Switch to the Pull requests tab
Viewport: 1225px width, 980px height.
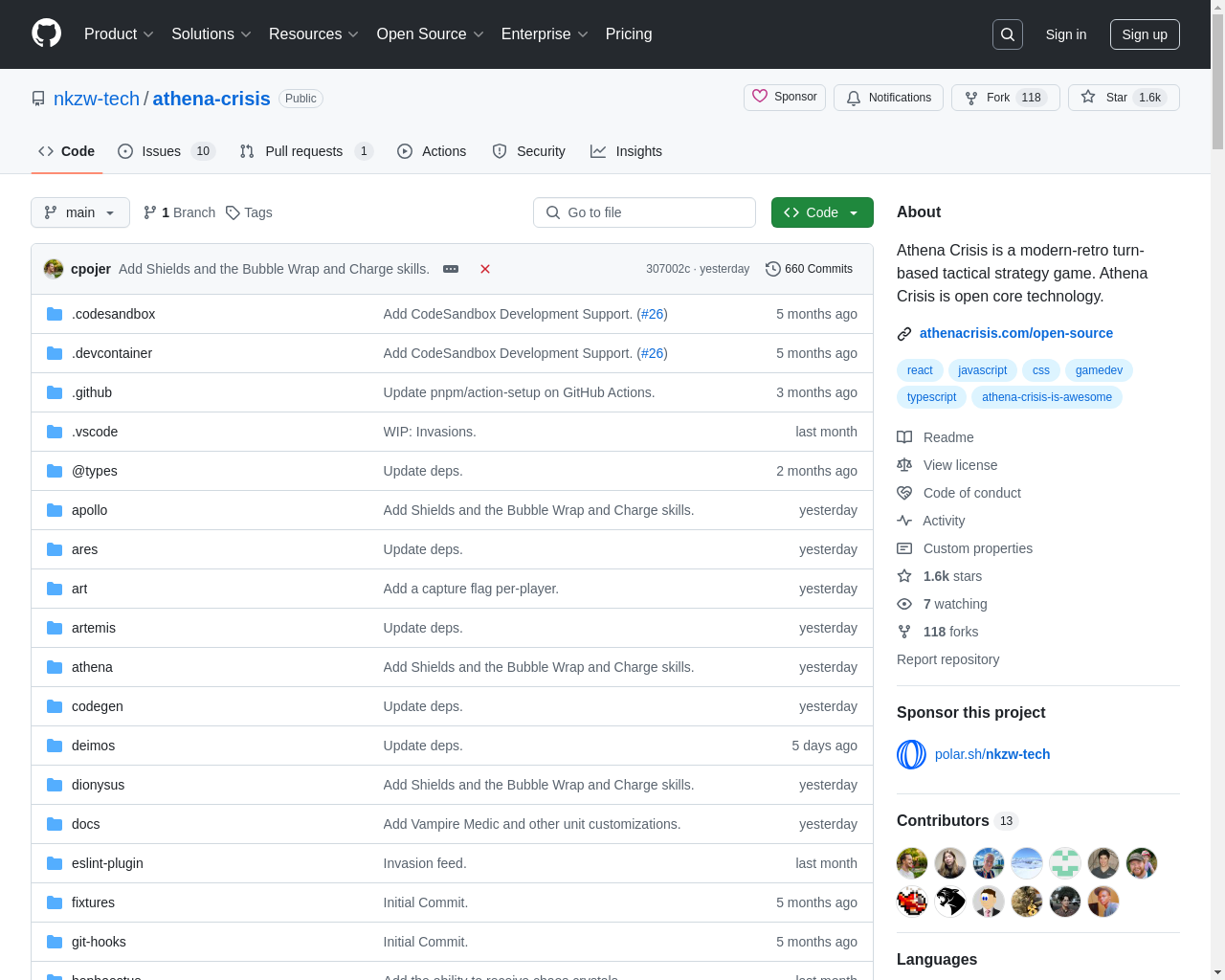306,151
